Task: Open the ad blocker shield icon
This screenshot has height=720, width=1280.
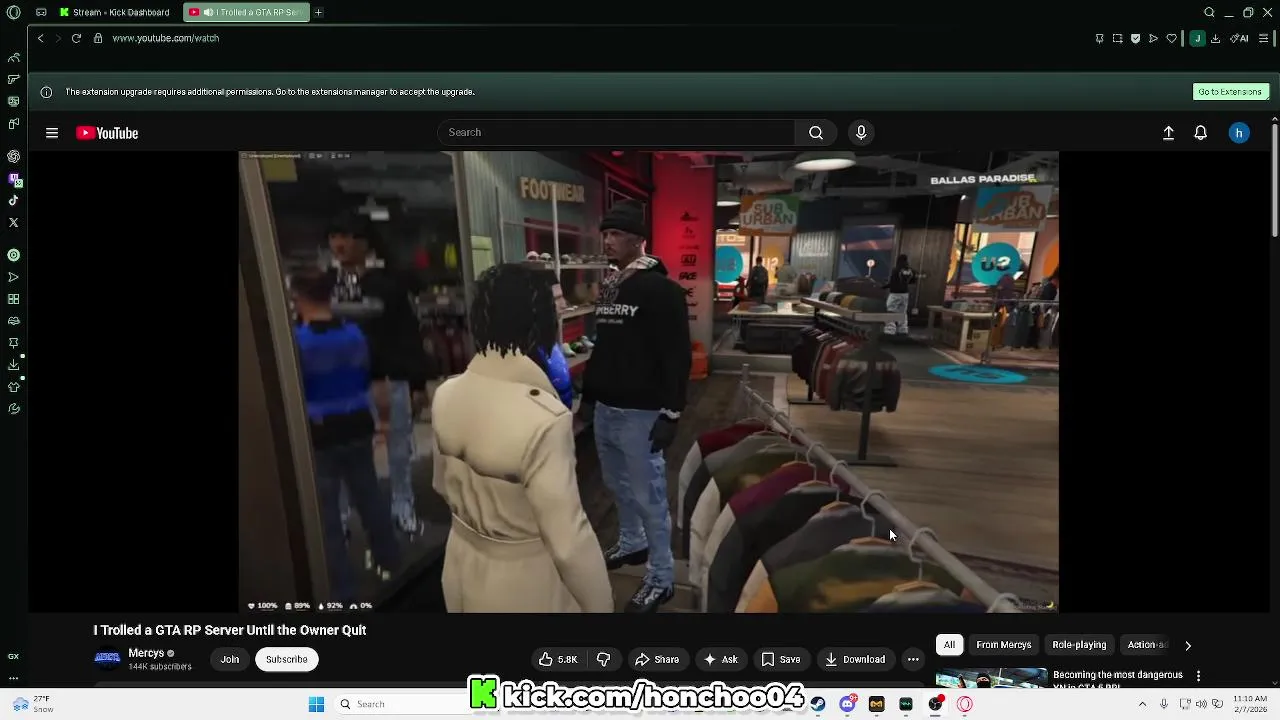Action: tap(1135, 38)
